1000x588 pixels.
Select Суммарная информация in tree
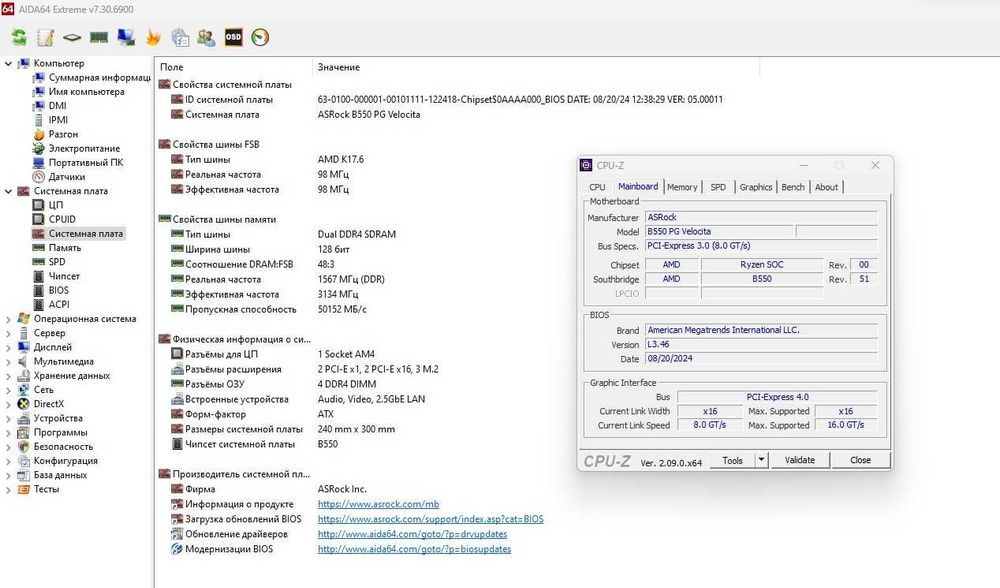99,77
